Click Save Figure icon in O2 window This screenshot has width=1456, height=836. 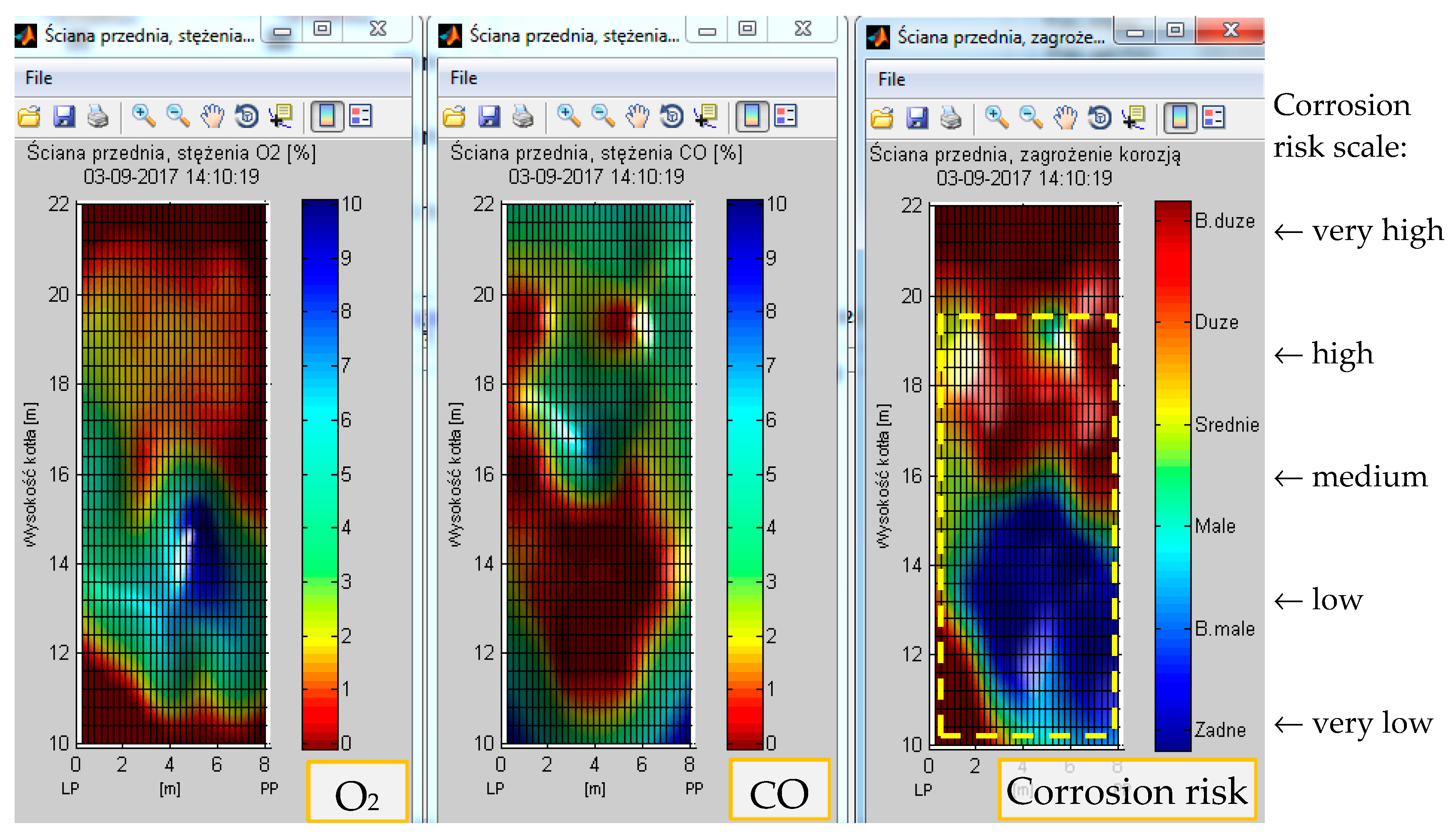[64, 117]
